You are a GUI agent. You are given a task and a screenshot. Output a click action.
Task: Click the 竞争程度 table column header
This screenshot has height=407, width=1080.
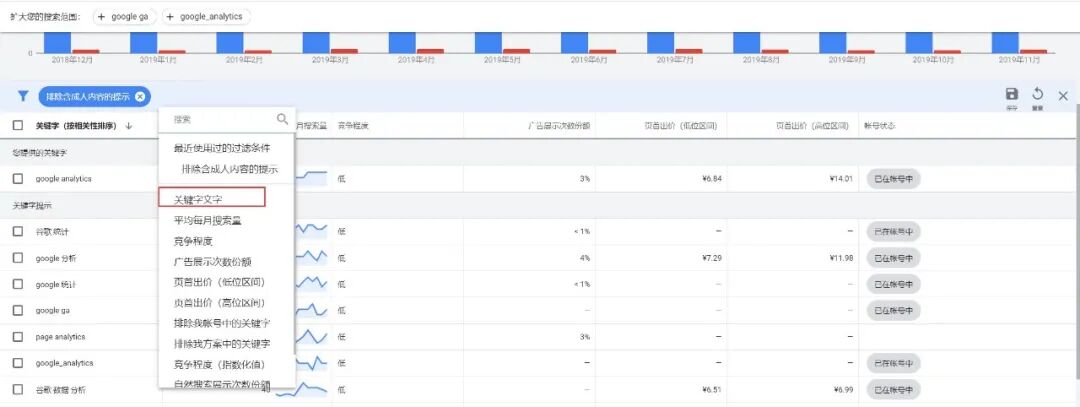(x=353, y=126)
